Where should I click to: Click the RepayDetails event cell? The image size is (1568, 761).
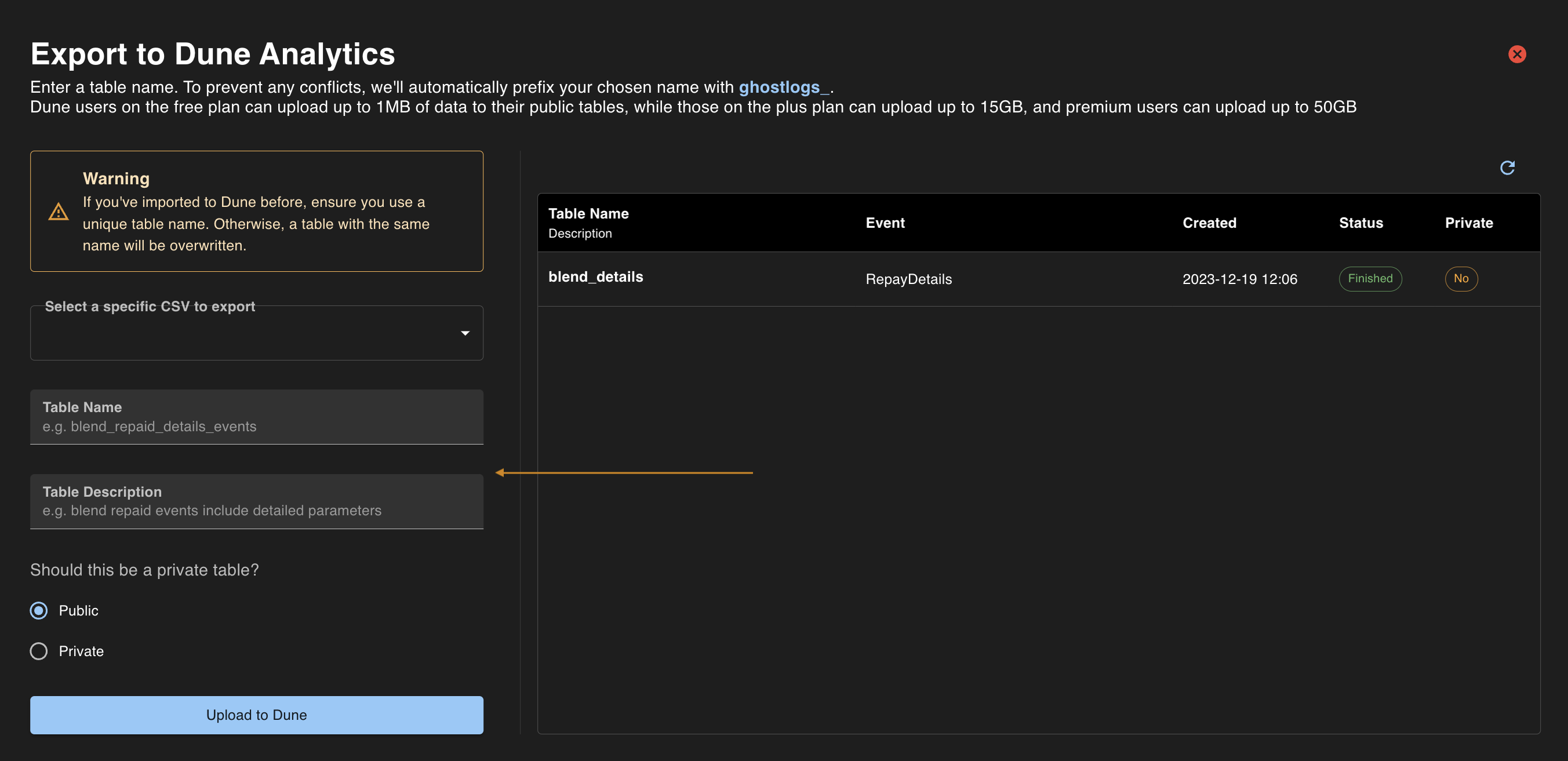[908, 279]
